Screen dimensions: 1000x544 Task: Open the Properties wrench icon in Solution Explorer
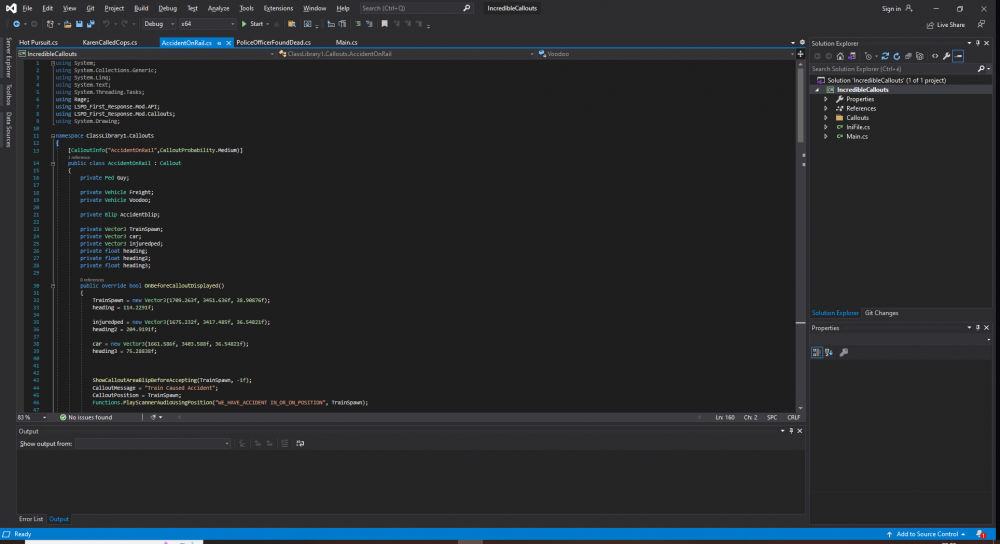click(x=946, y=56)
